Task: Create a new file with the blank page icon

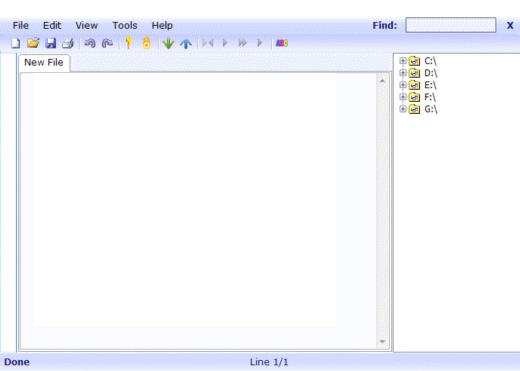Action: [x=15, y=43]
